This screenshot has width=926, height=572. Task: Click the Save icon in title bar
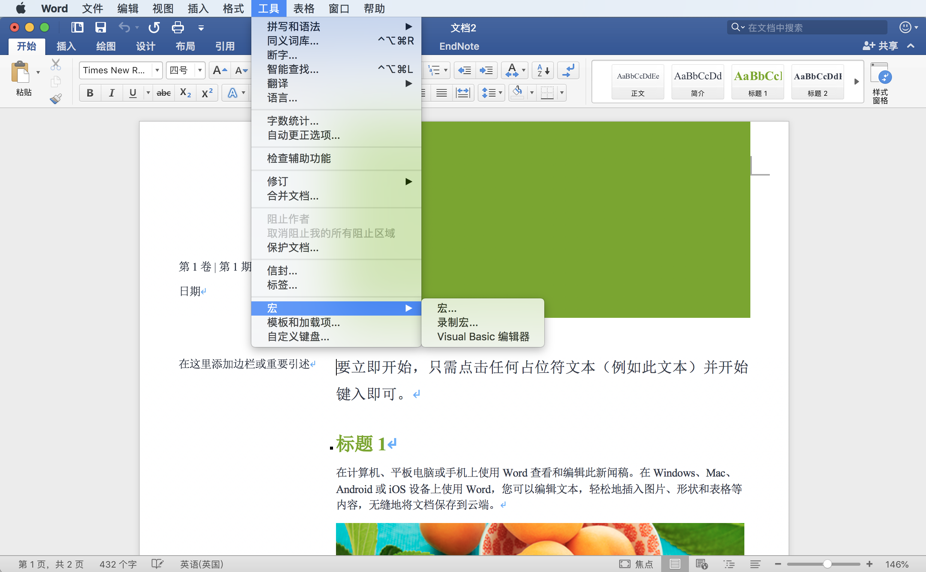click(100, 27)
